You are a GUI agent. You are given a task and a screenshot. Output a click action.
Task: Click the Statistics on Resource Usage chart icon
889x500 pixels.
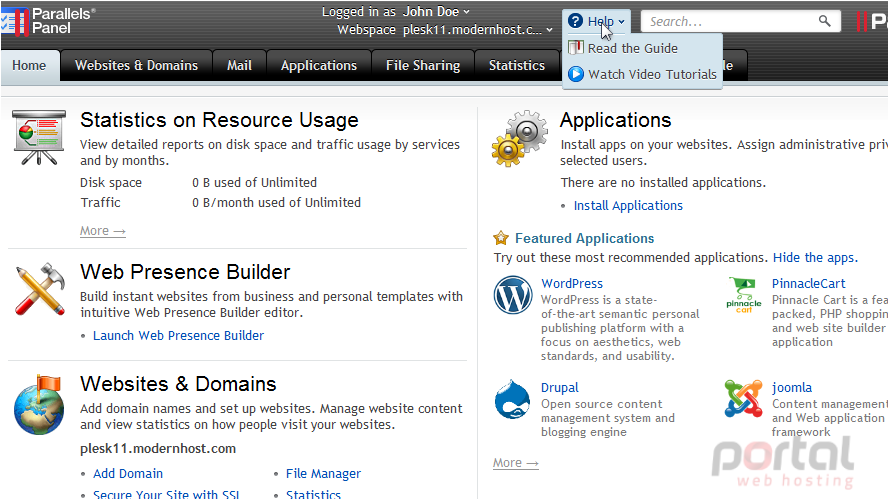pos(39,138)
